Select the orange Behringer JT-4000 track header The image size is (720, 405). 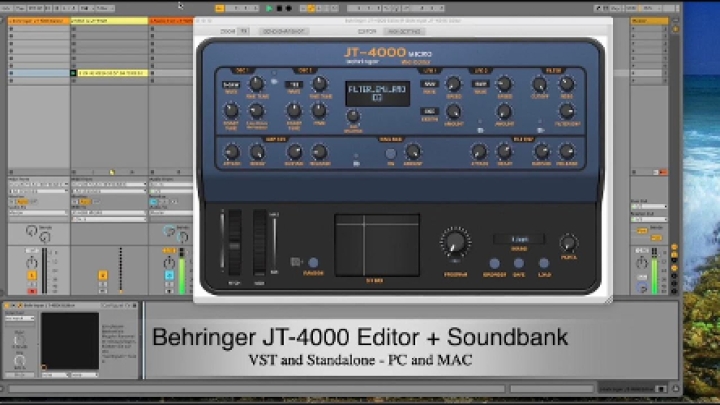tap(39, 21)
